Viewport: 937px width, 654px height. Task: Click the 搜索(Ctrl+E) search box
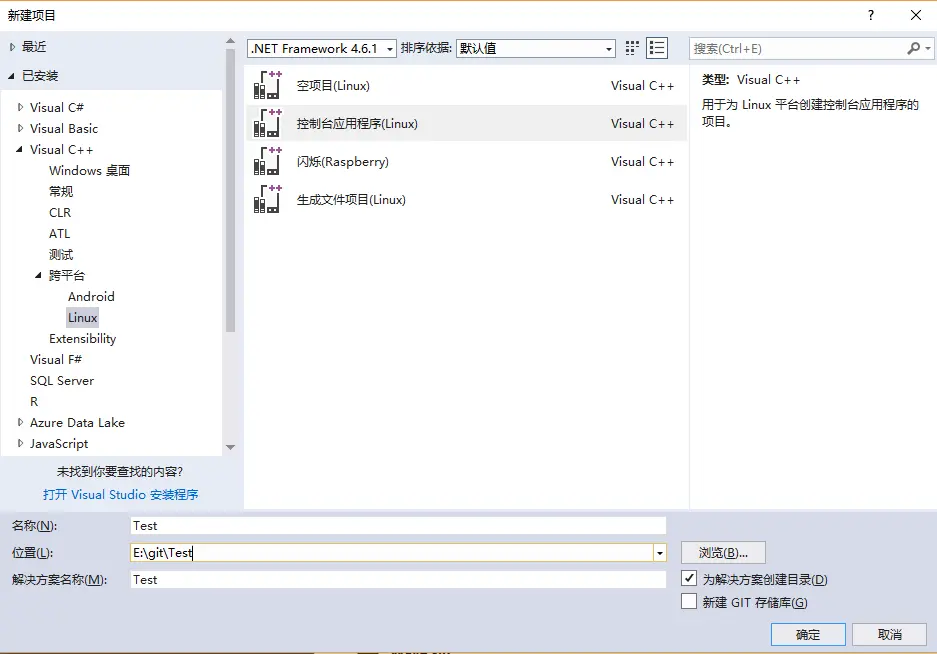[x=798, y=48]
